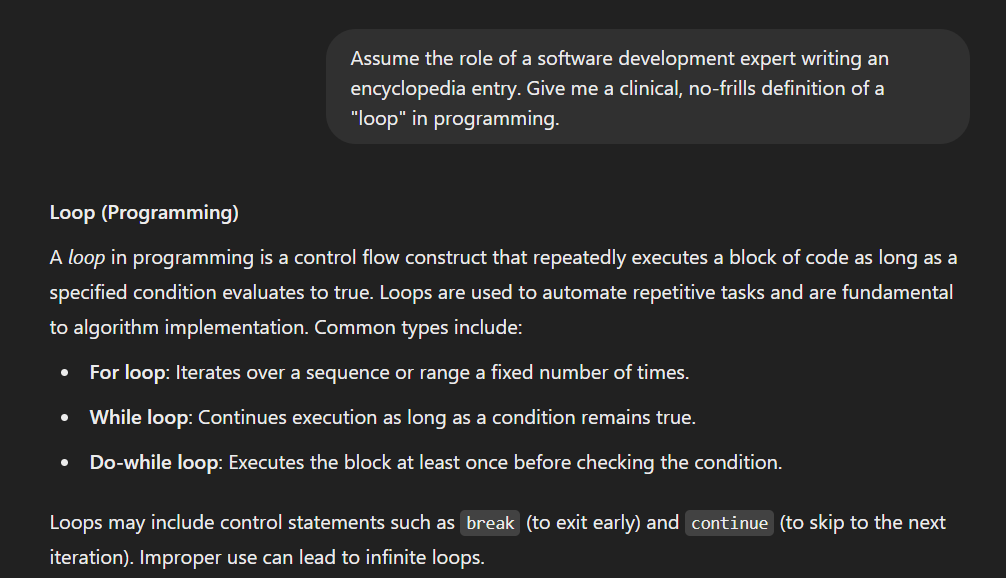Click the "break" inline code snippet
Image resolution: width=1006 pixels, height=578 pixels.
(x=490, y=523)
